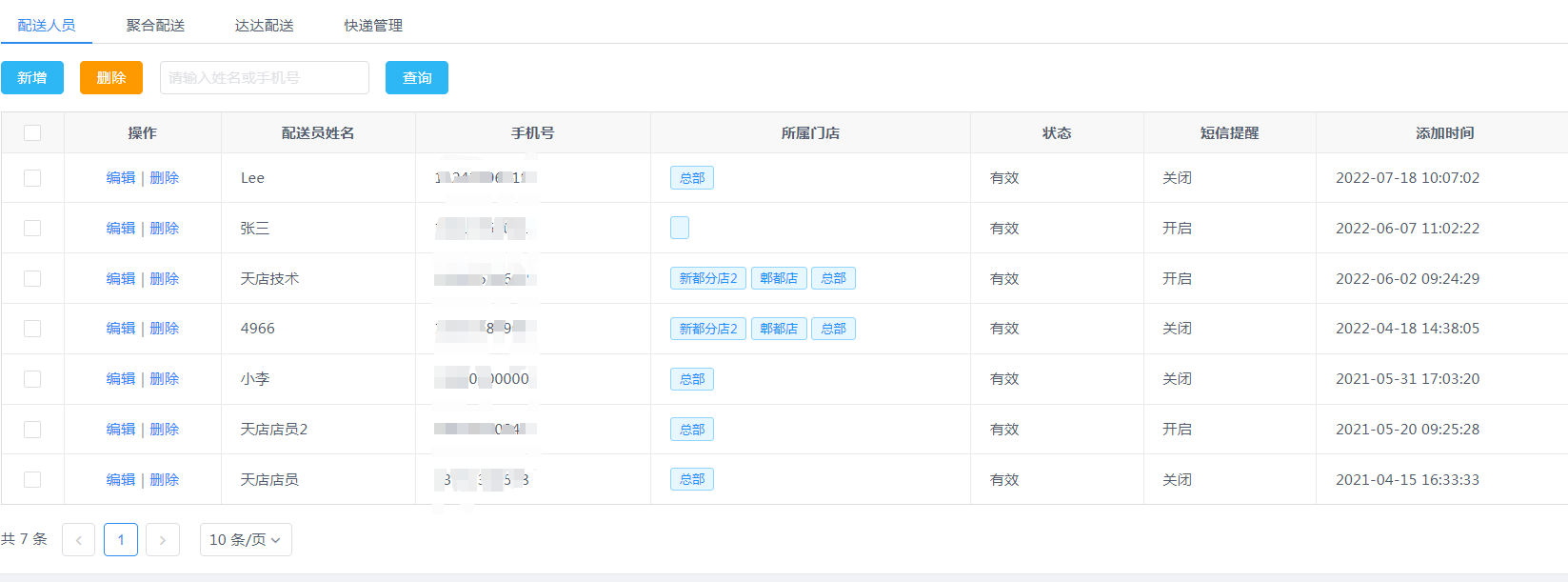Click the 新都分店2 tag in 4966's row
The image size is (1568, 582).
click(708, 329)
